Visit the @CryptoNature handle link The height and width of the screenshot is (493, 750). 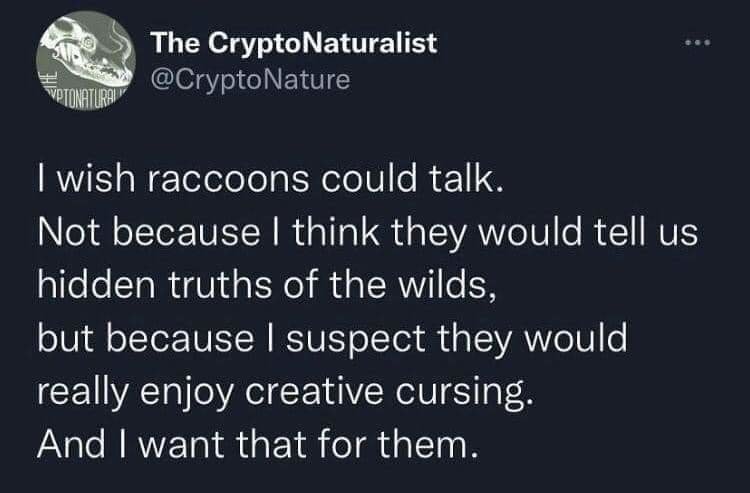(x=251, y=79)
